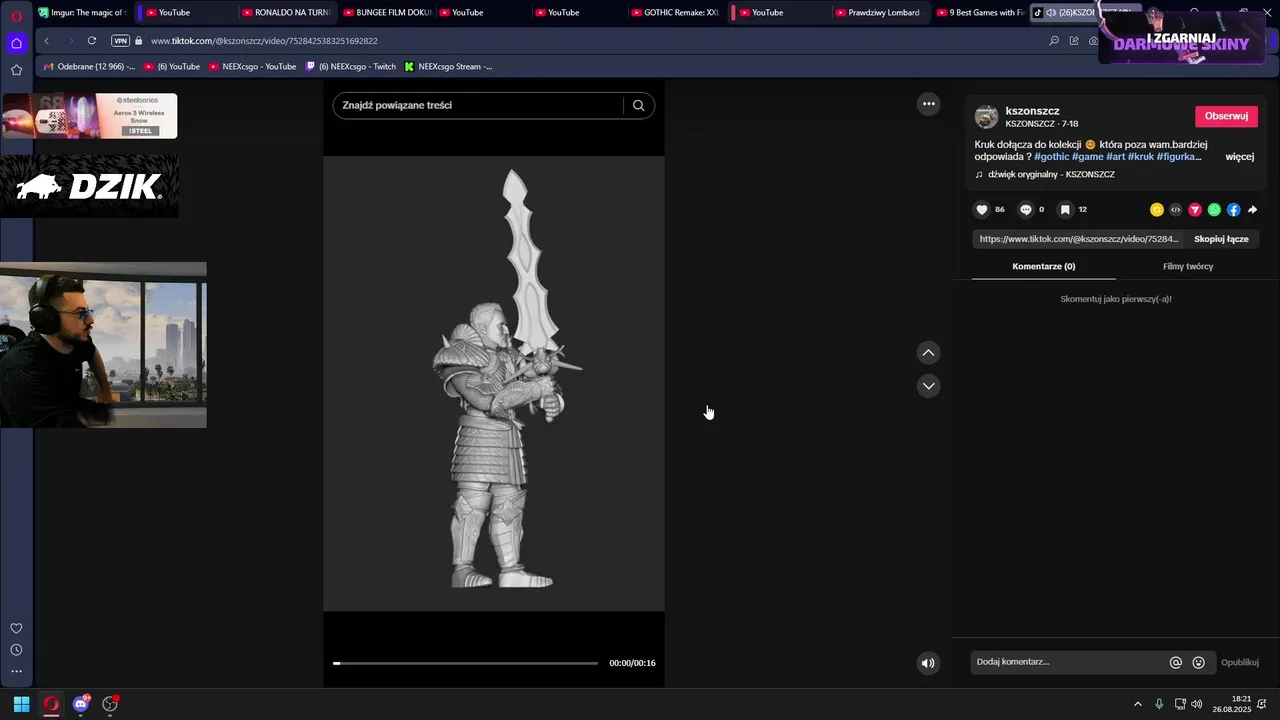This screenshot has height=720, width=1280.
Task: Switch to GOTHIC Remake tab
Action: 674,13
